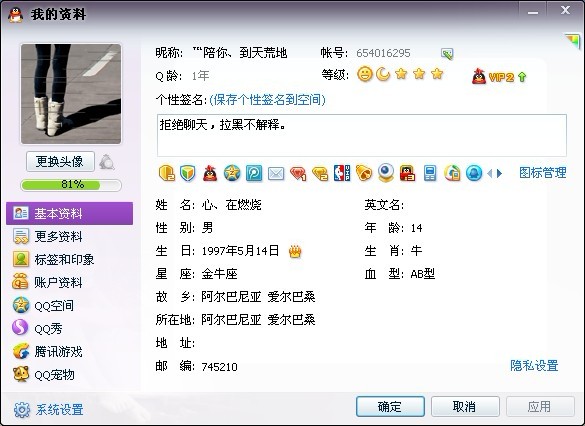
Task: Click the NBA VIP badge icon
Action: point(342,173)
